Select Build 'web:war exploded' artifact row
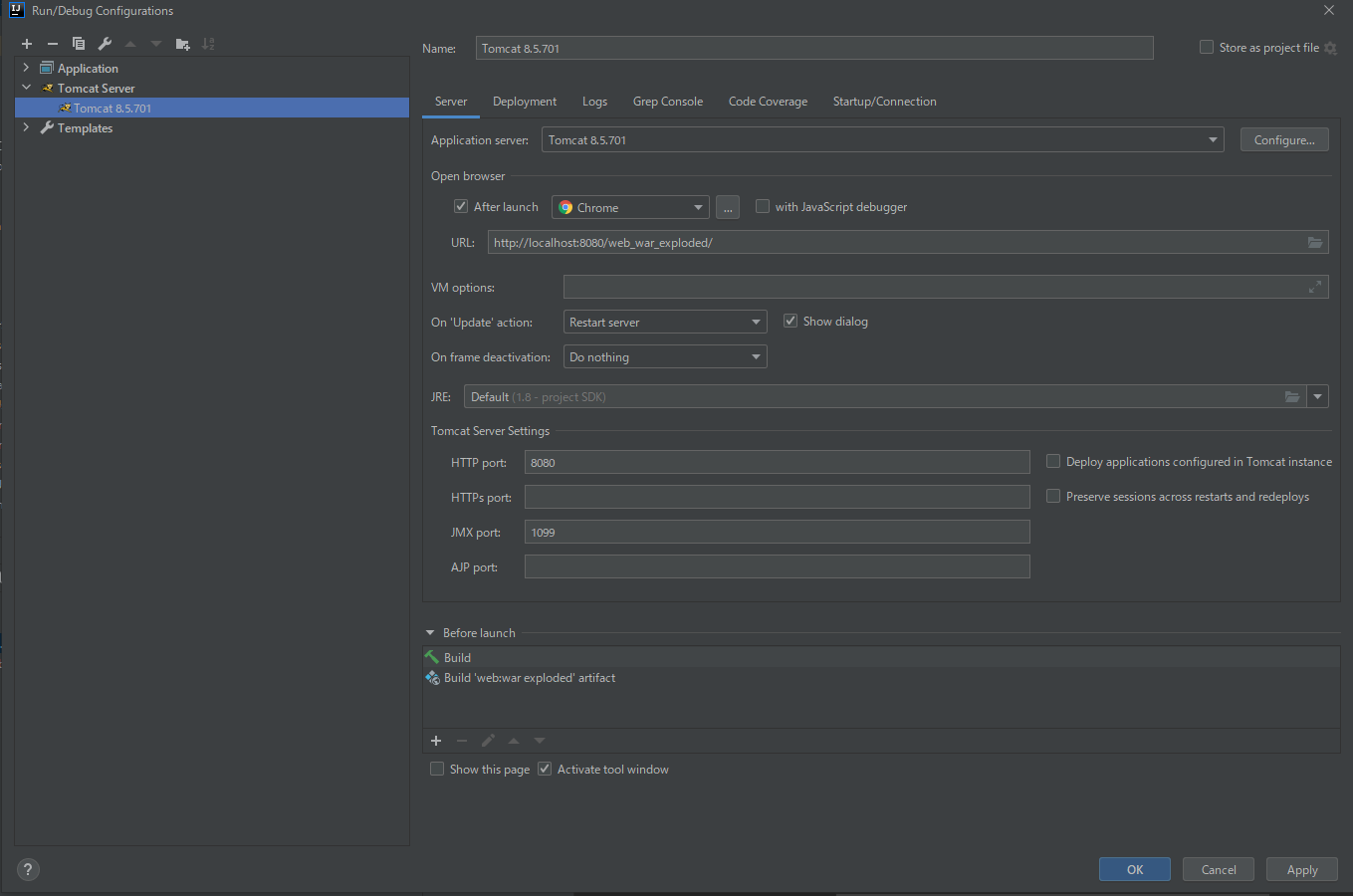 tap(881, 677)
